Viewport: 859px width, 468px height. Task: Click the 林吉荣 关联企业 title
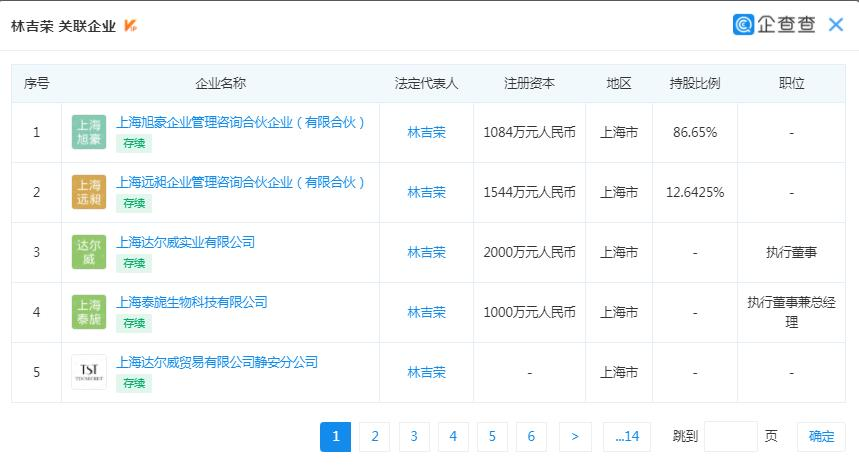[64, 26]
